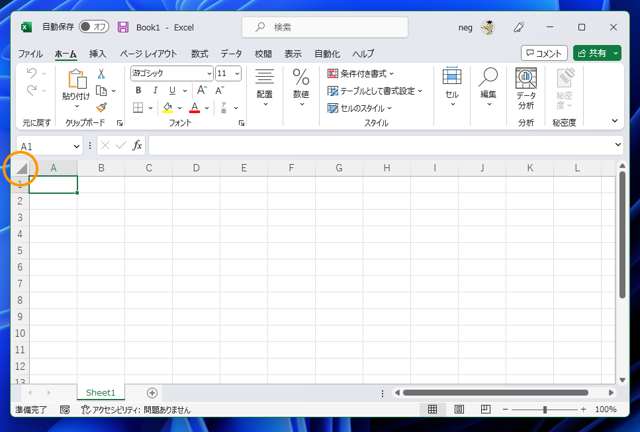Open the font size dropdown showing 11
This screenshot has width=640, height=432.
point(237,73)
